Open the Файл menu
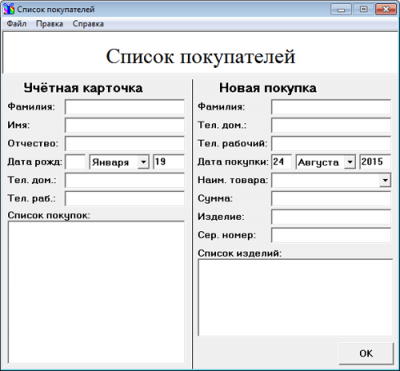 click(x=17, y=24)
